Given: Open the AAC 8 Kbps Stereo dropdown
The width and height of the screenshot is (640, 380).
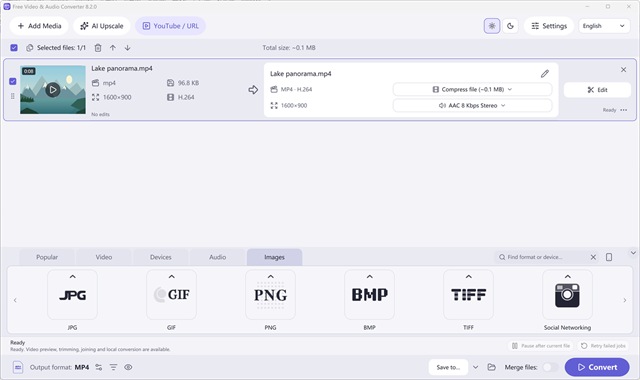Looking at the screenshot, I should click(472, 105).
